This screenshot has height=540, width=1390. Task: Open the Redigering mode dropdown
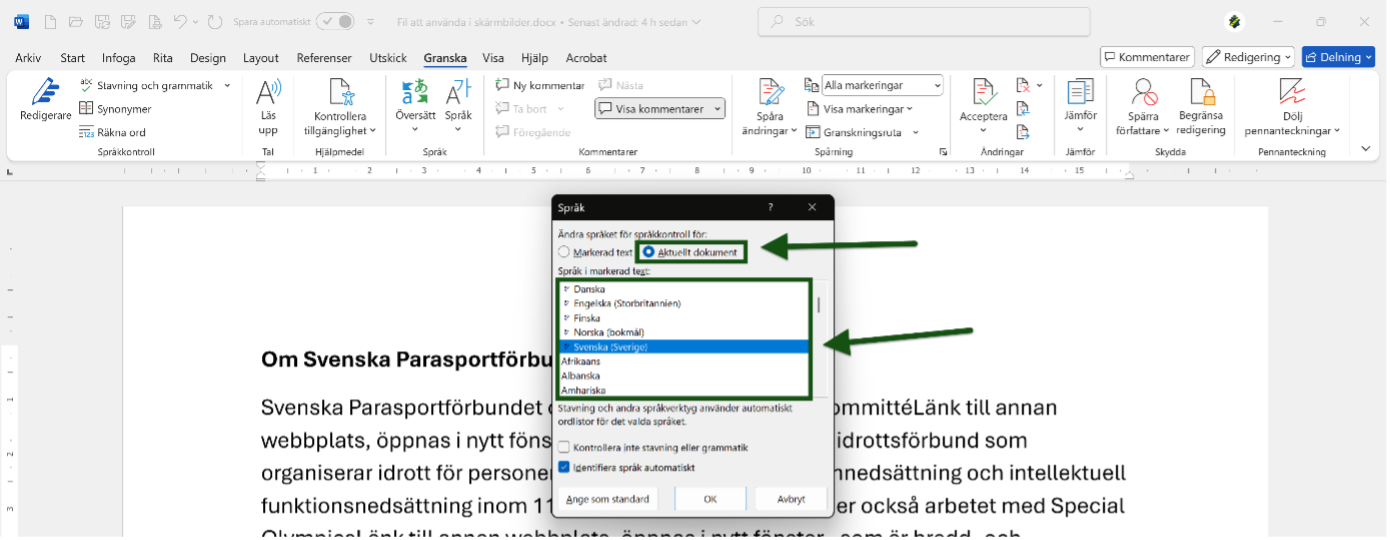pos(1248,57)
